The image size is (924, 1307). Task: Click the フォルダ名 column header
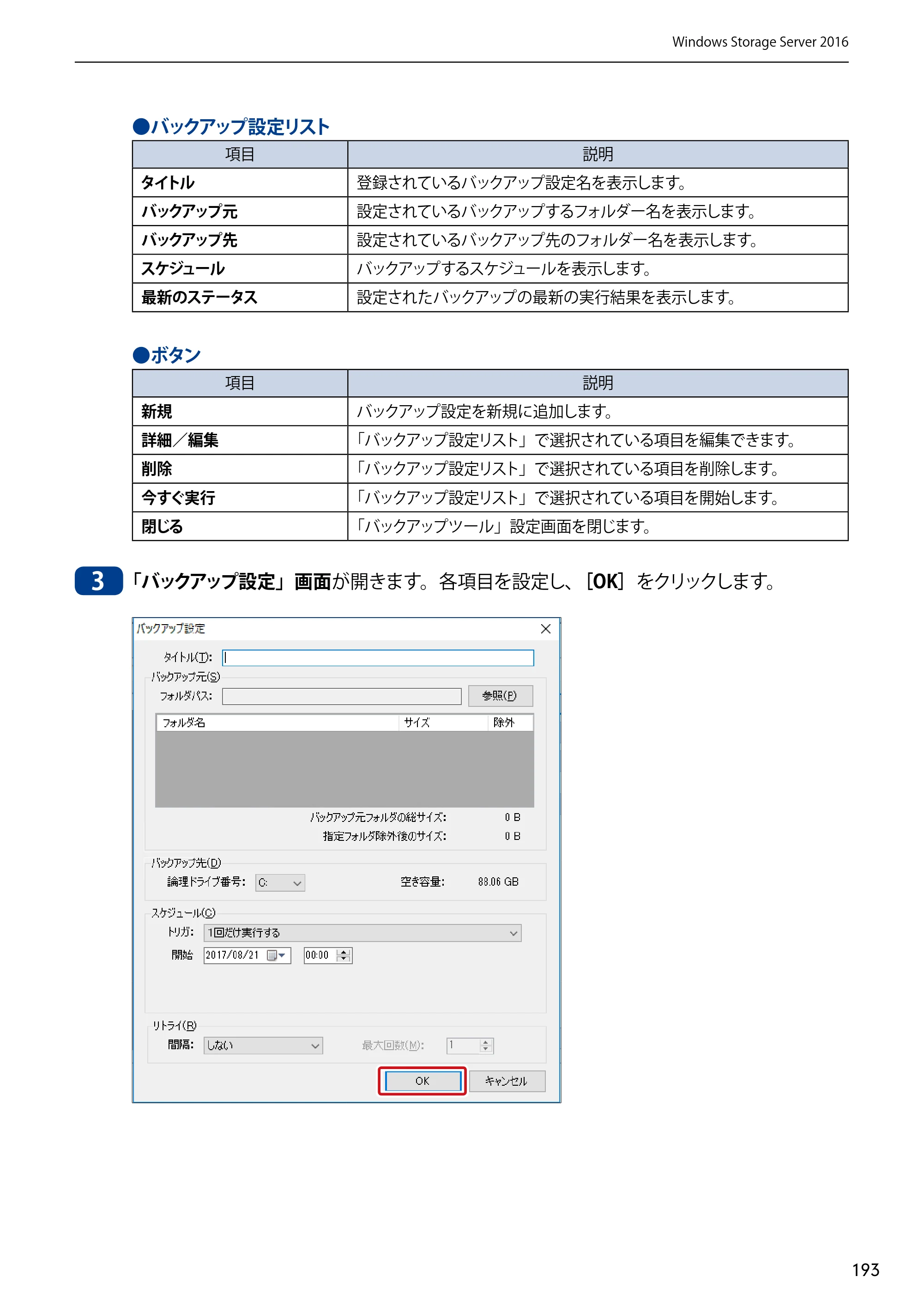(x=277, y=723)
